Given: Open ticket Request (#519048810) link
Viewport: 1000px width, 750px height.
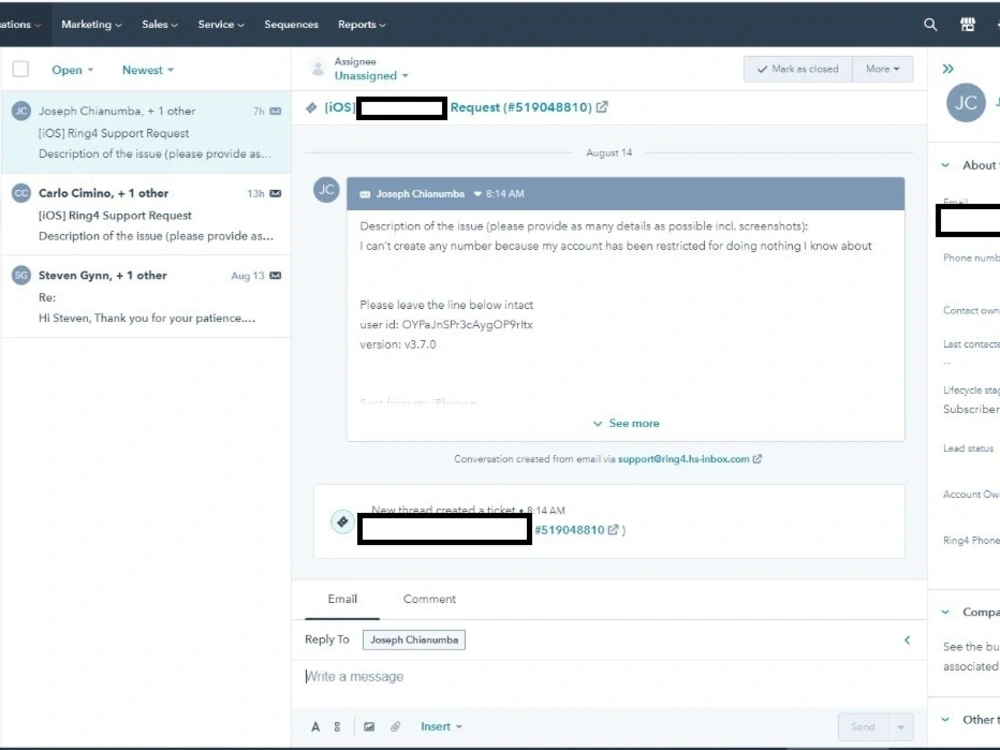Looking at the screenshot, I should pyautogui.click(x=521, y=107).
